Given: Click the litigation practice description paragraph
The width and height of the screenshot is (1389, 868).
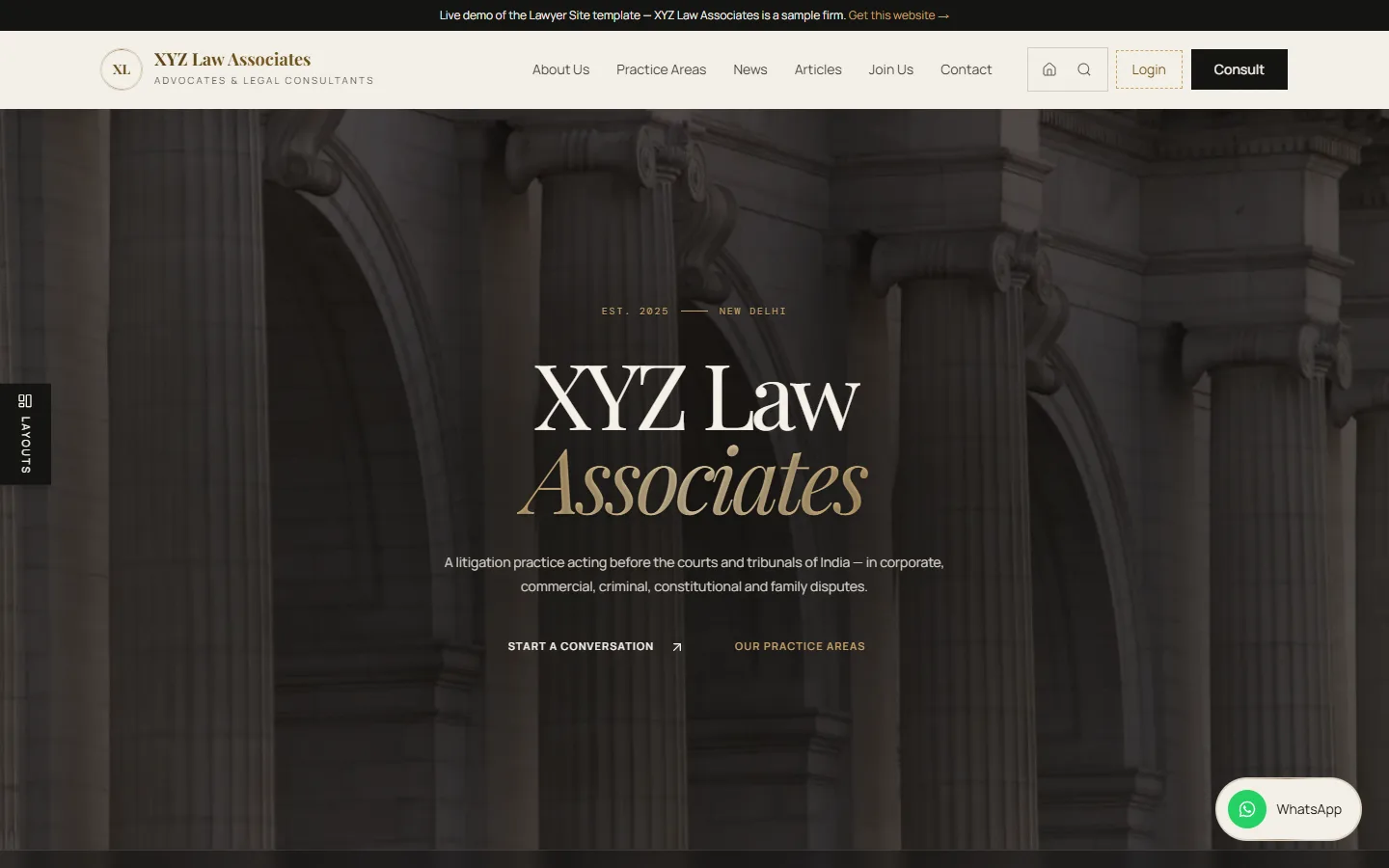Looking at the screenshot, I should 694,574.
